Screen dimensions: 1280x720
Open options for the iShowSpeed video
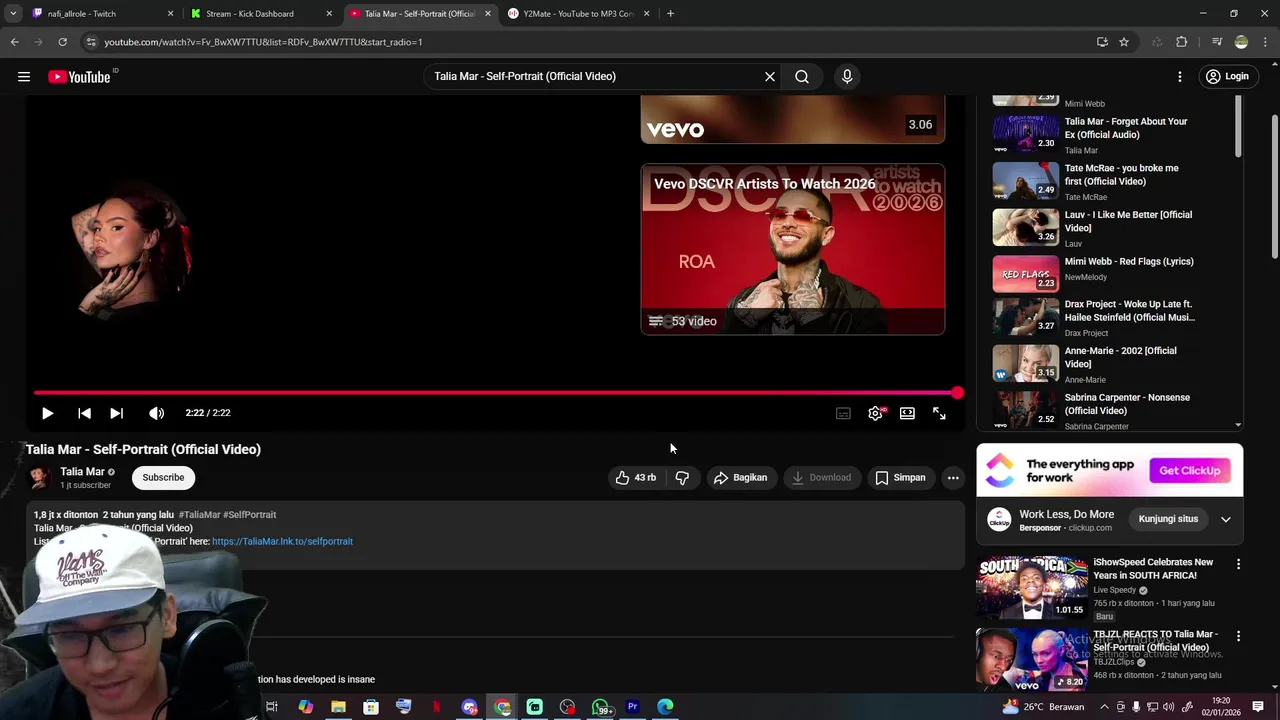pos(1238,564)
